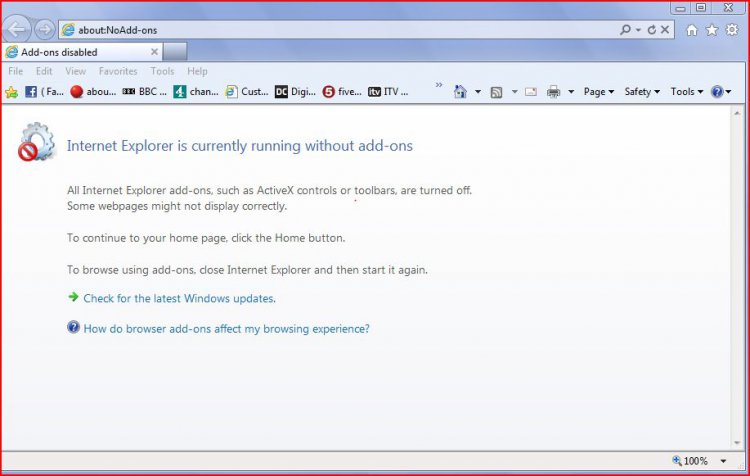Open the Edit menu

[x=44, y=71]
